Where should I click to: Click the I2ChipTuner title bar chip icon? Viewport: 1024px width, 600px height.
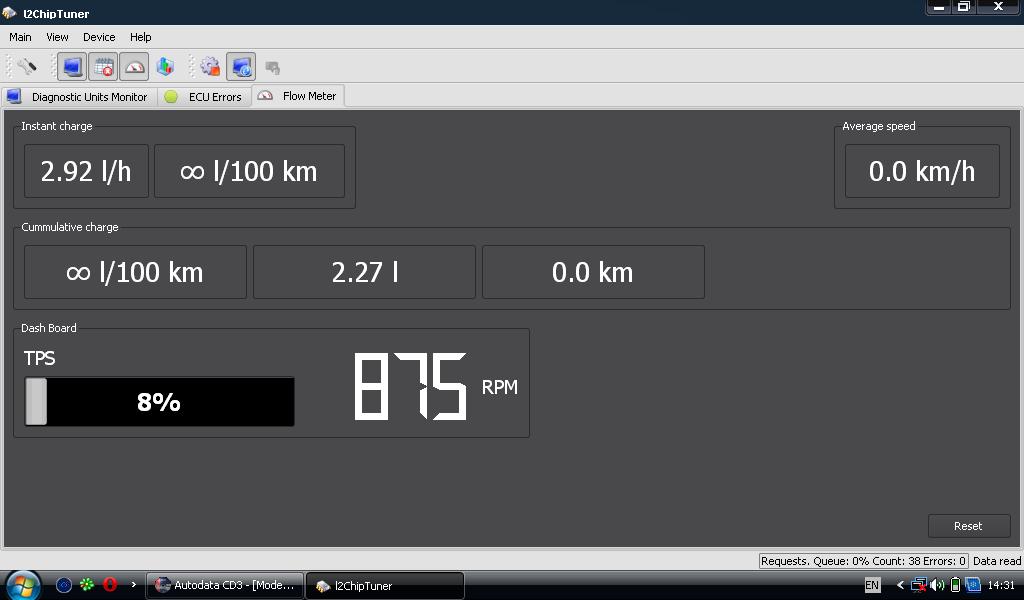pos(9,12)
